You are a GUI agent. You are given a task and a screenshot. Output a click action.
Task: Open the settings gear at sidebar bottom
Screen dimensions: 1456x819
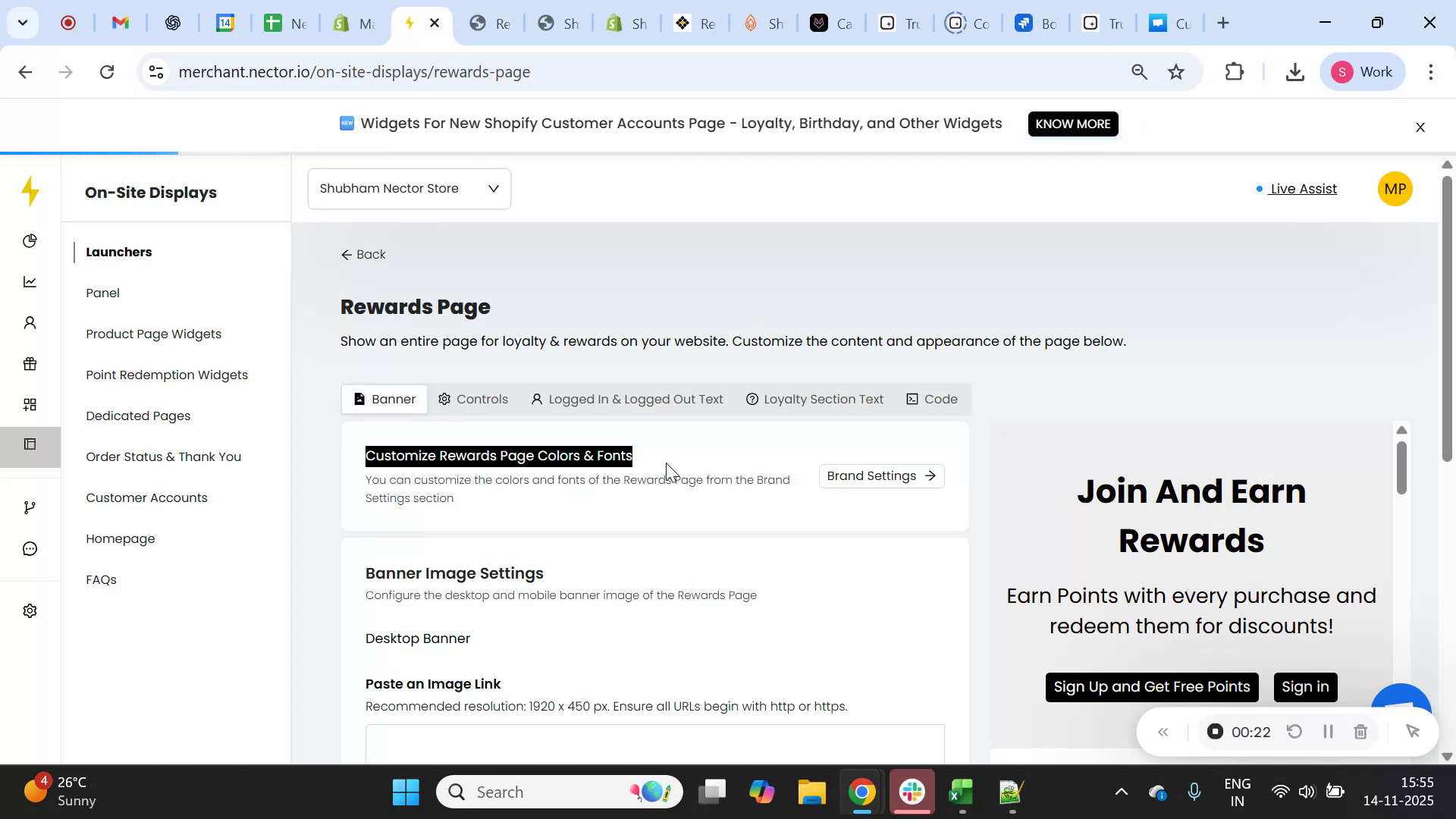pyautogui.click(x=30, y=610)
